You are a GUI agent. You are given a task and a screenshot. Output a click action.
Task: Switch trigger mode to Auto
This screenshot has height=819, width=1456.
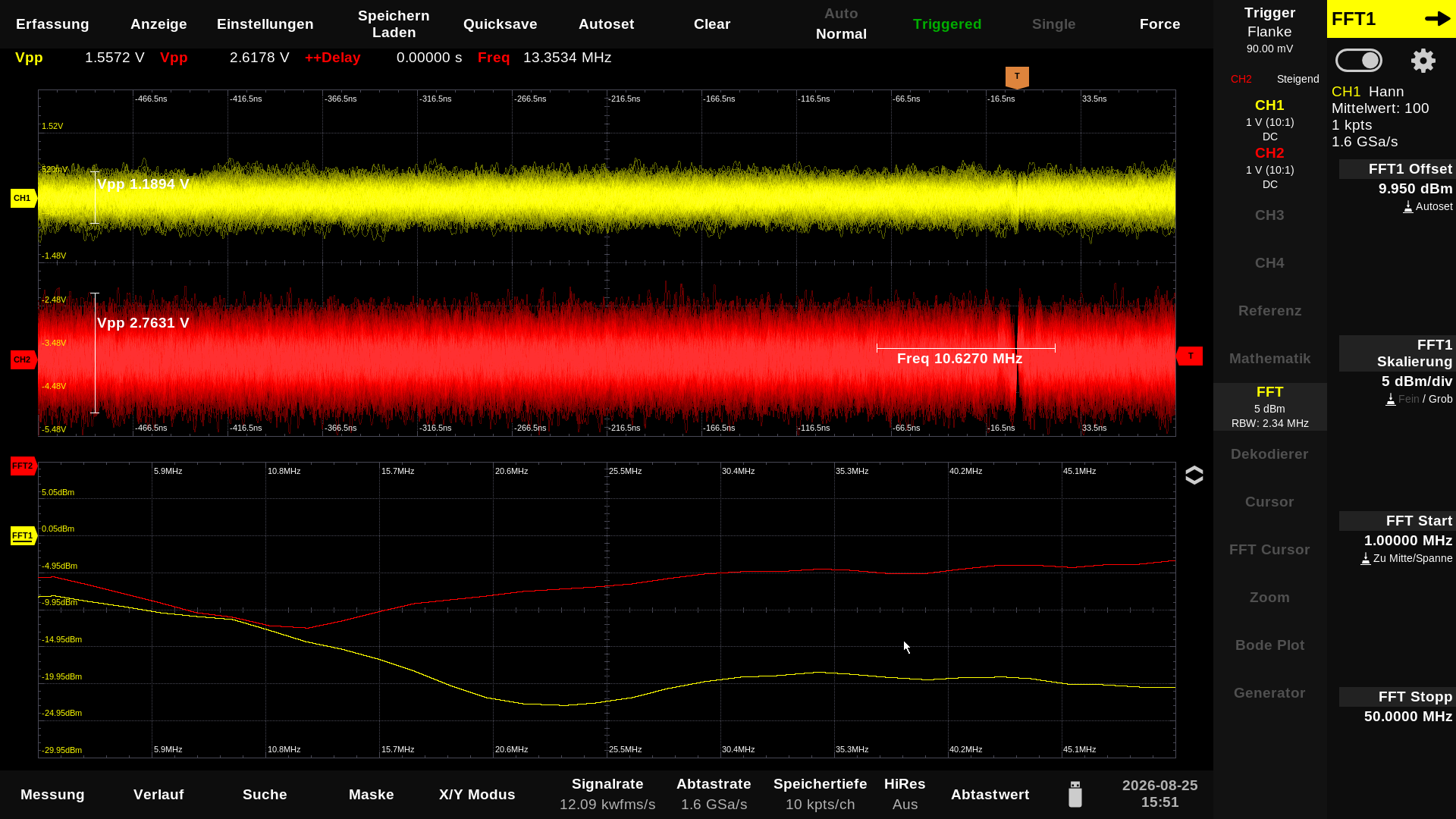pos(841,14)
